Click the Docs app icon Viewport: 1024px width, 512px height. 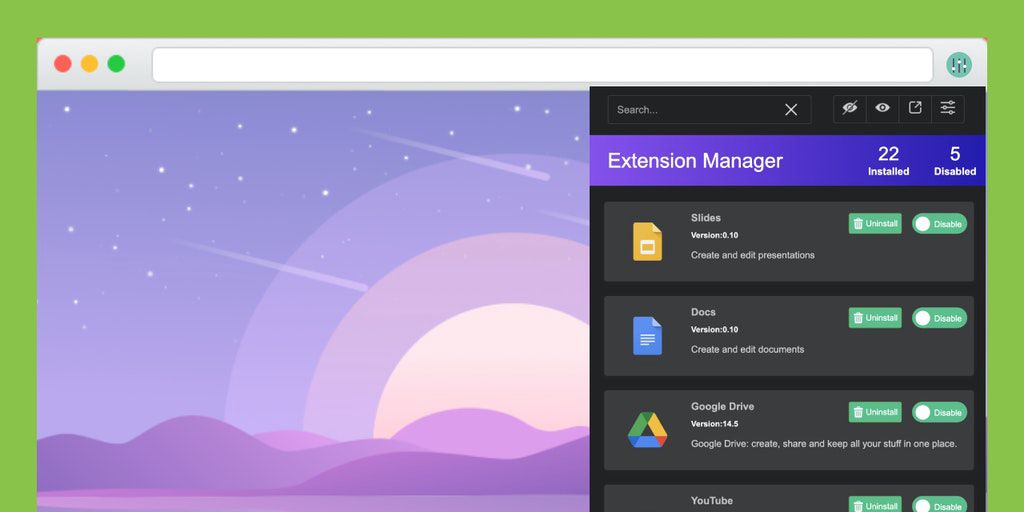(647, 336)
